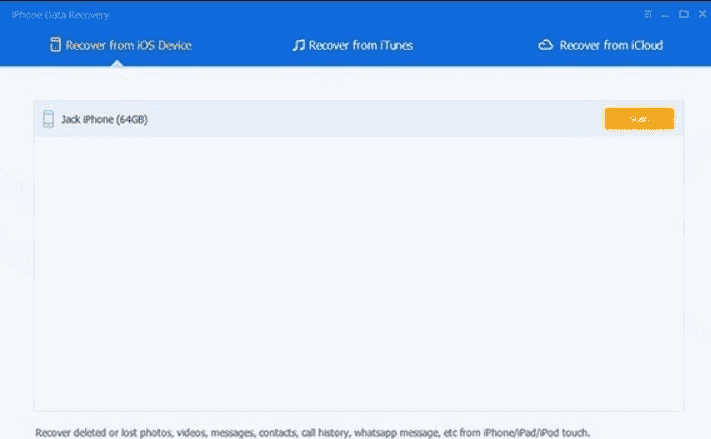This screenshot has width=711, height=439.
Task: Open the menu icon in the title bar
Action: point(648,15)
